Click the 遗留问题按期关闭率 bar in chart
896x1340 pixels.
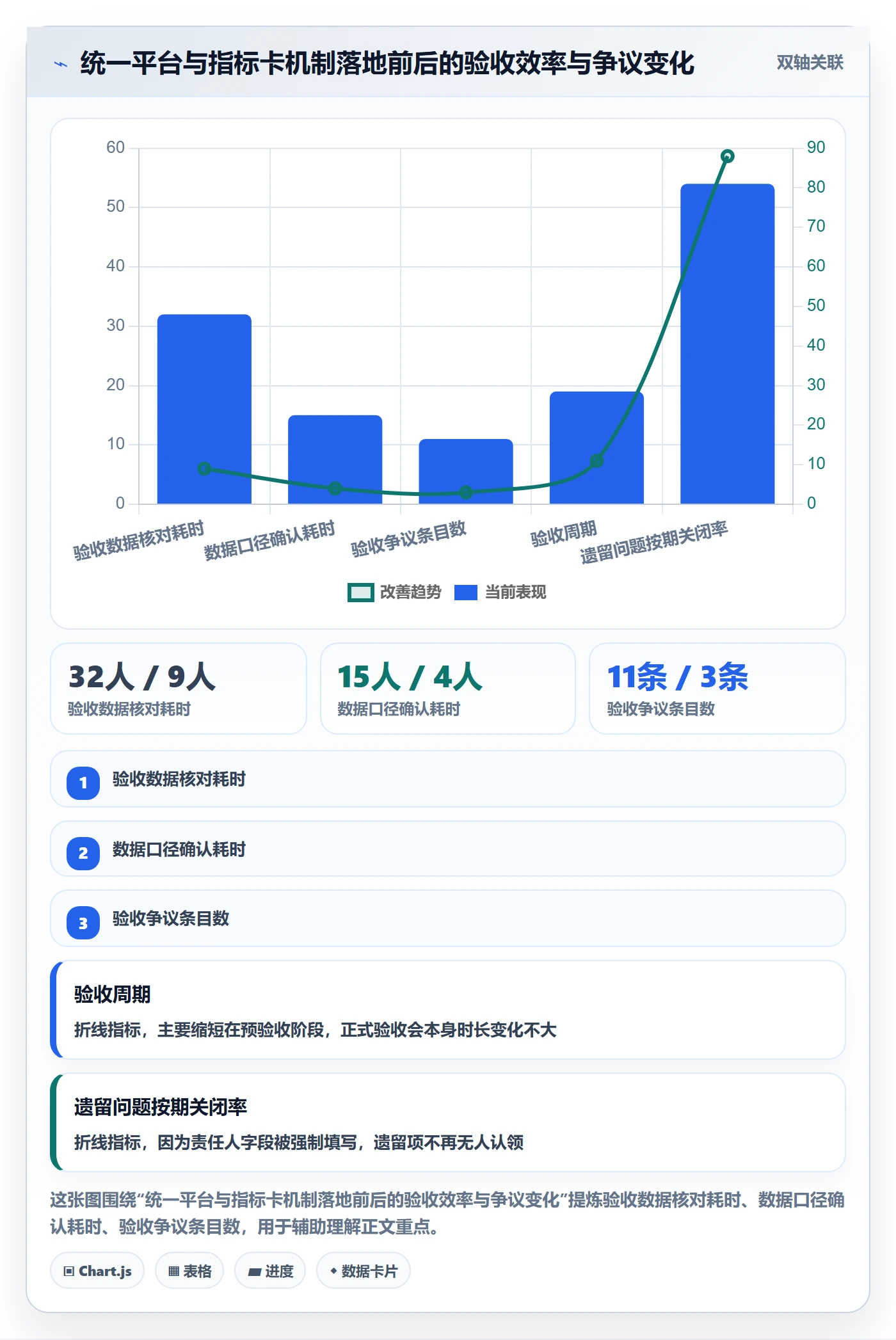tap(728, 344)
